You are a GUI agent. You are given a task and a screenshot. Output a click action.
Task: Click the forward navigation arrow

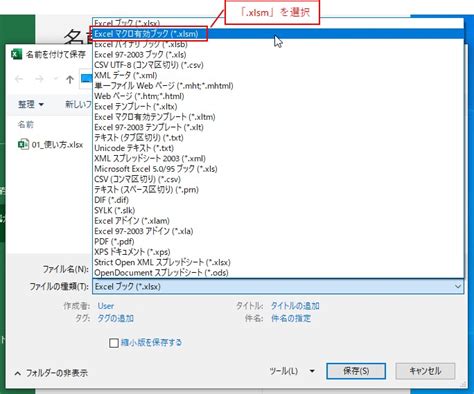pyautogui.click(x=39, y=79)
